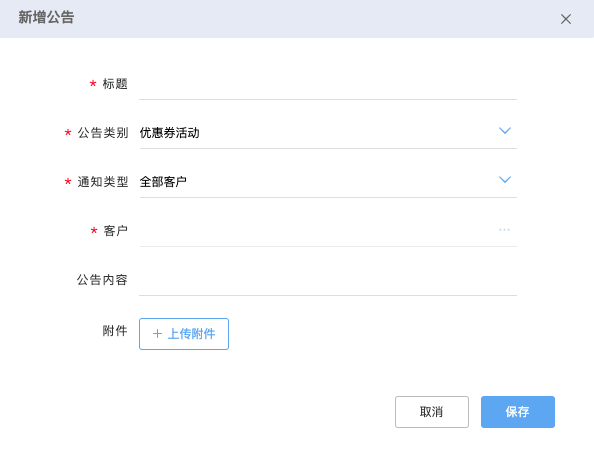Focus the 公告内容 input field
Screen dimensions: 594x465
click(328, 280)
